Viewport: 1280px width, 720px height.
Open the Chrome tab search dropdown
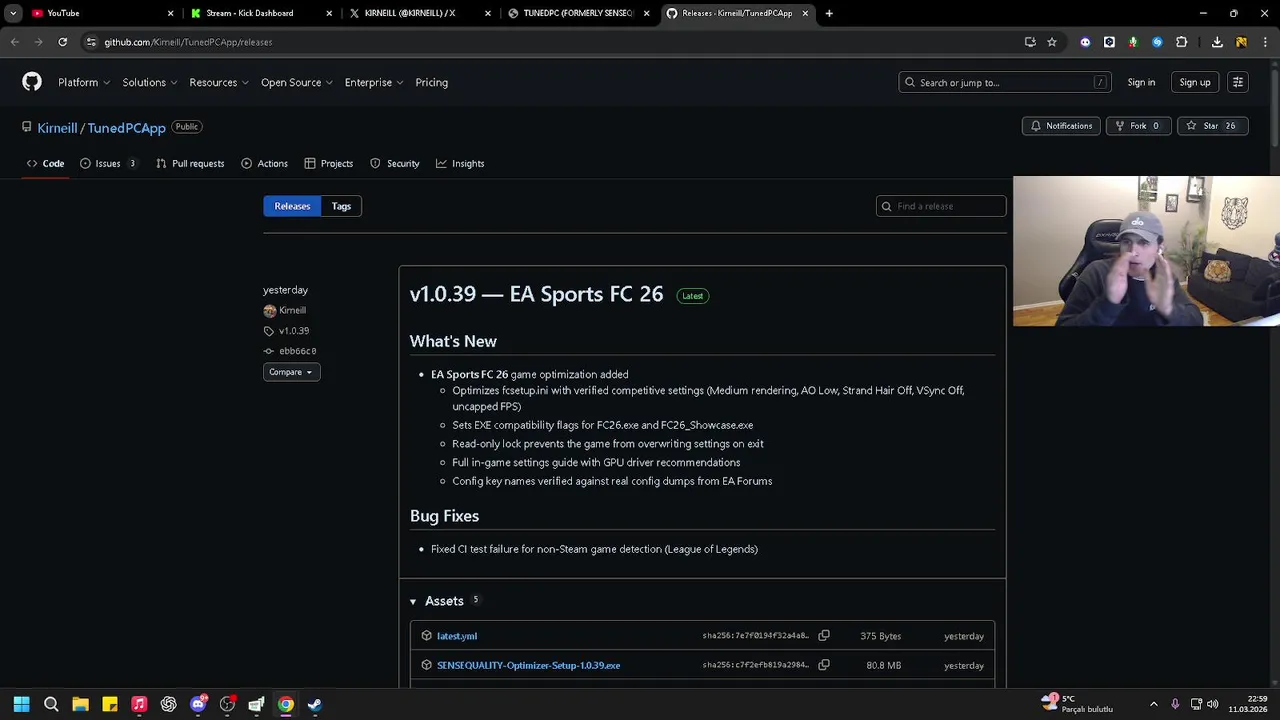[13, 13]
